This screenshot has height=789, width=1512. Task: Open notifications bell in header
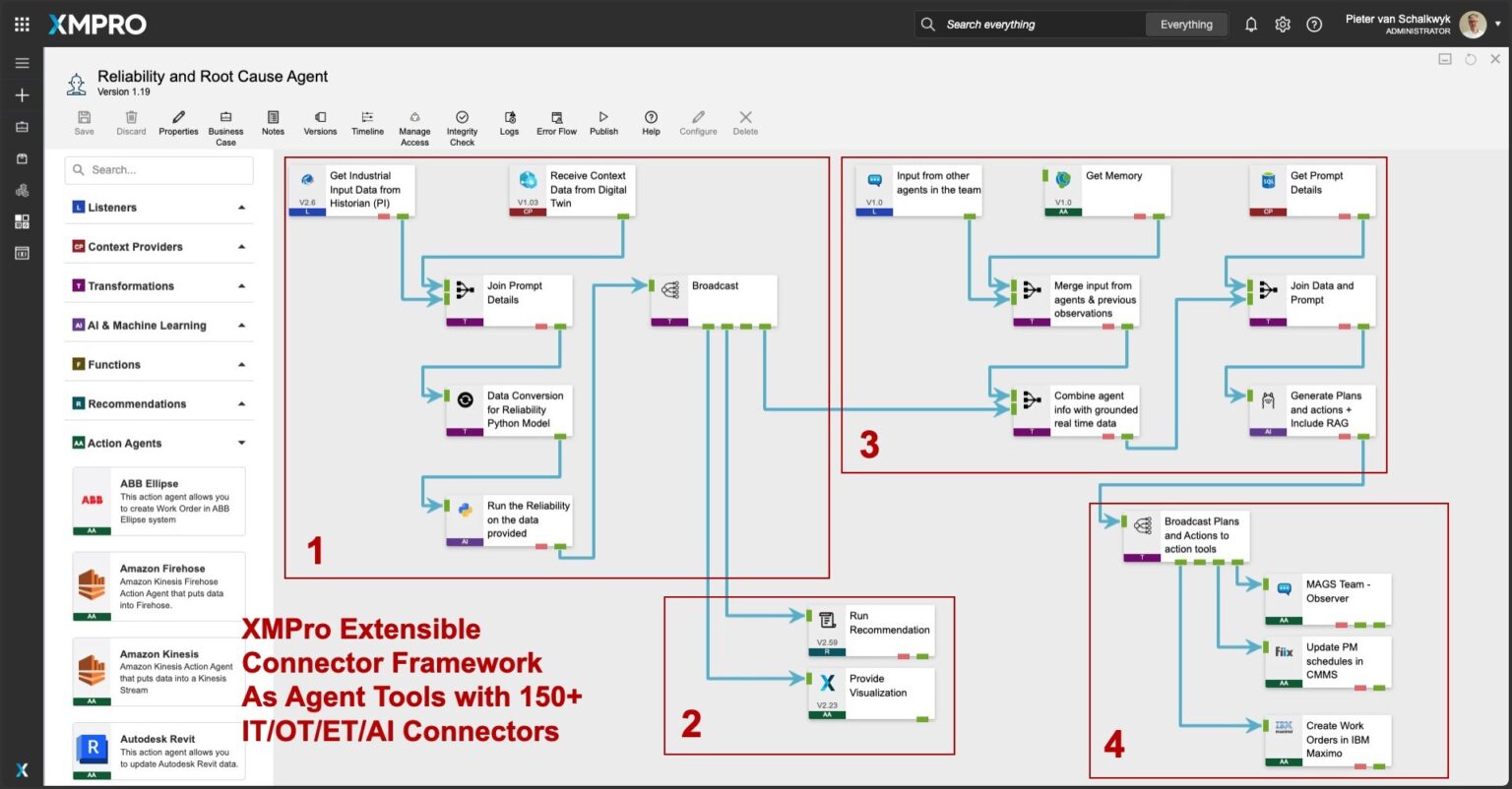point(1251,25)
